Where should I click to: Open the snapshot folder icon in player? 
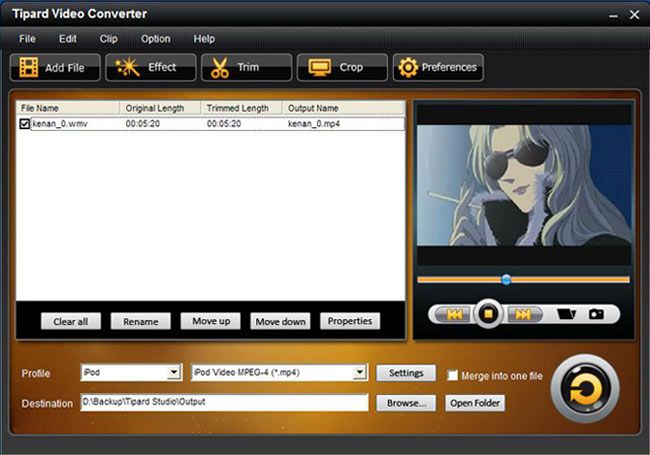566,314
